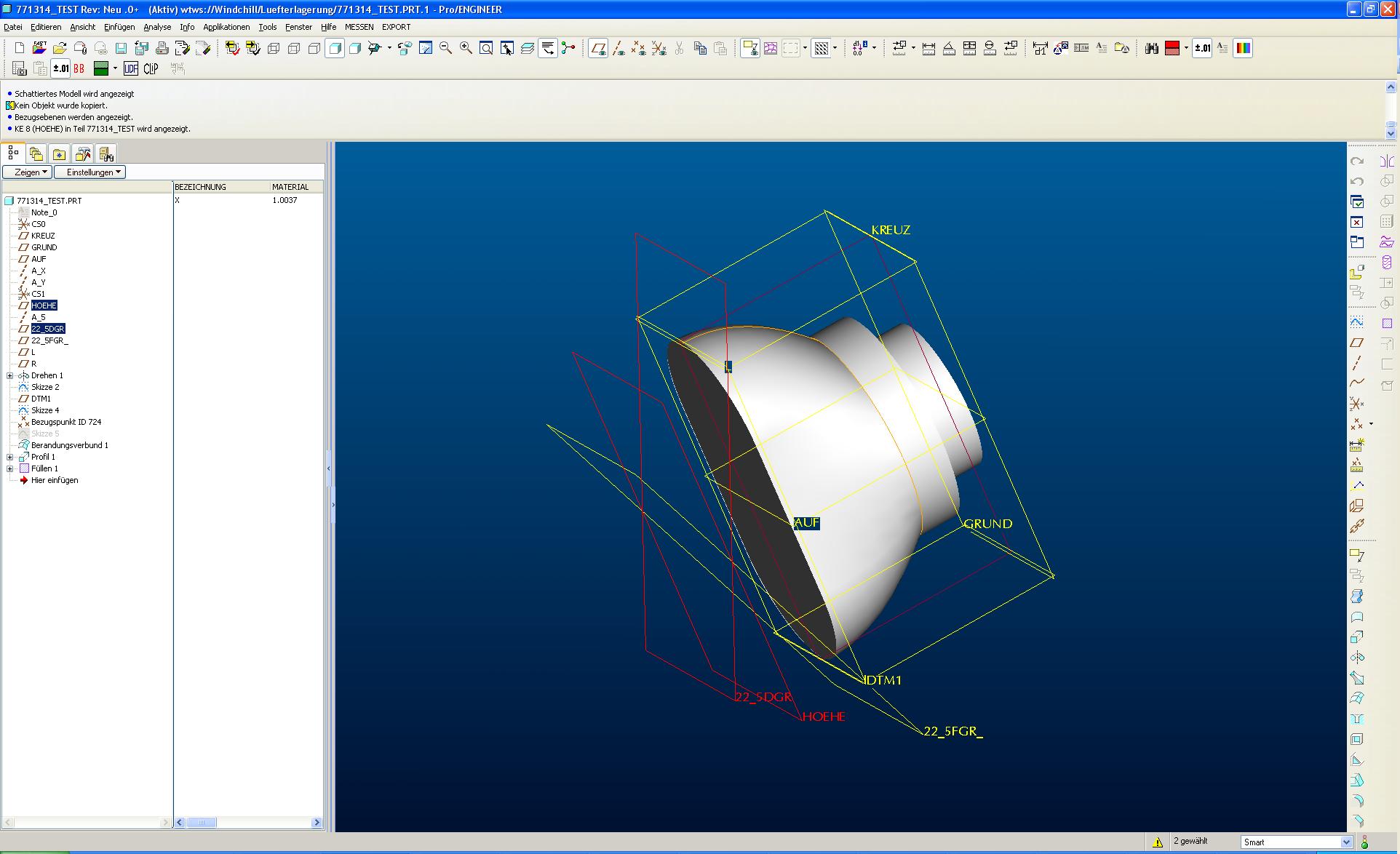This screenshot has height=854, width=1400.
Task: Open the Applikationen menu
Action: click(226, 27)
